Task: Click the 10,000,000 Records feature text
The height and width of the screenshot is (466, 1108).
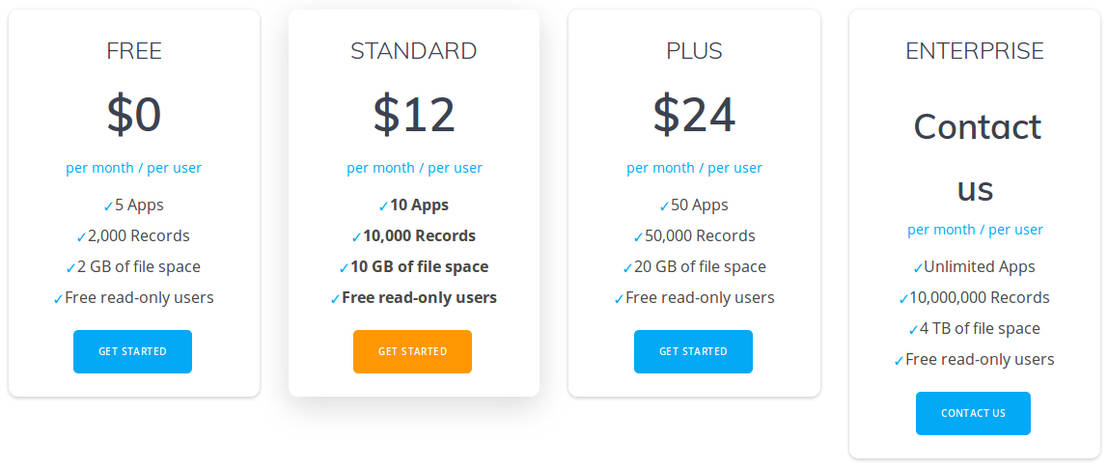Action: pos(979,298)
